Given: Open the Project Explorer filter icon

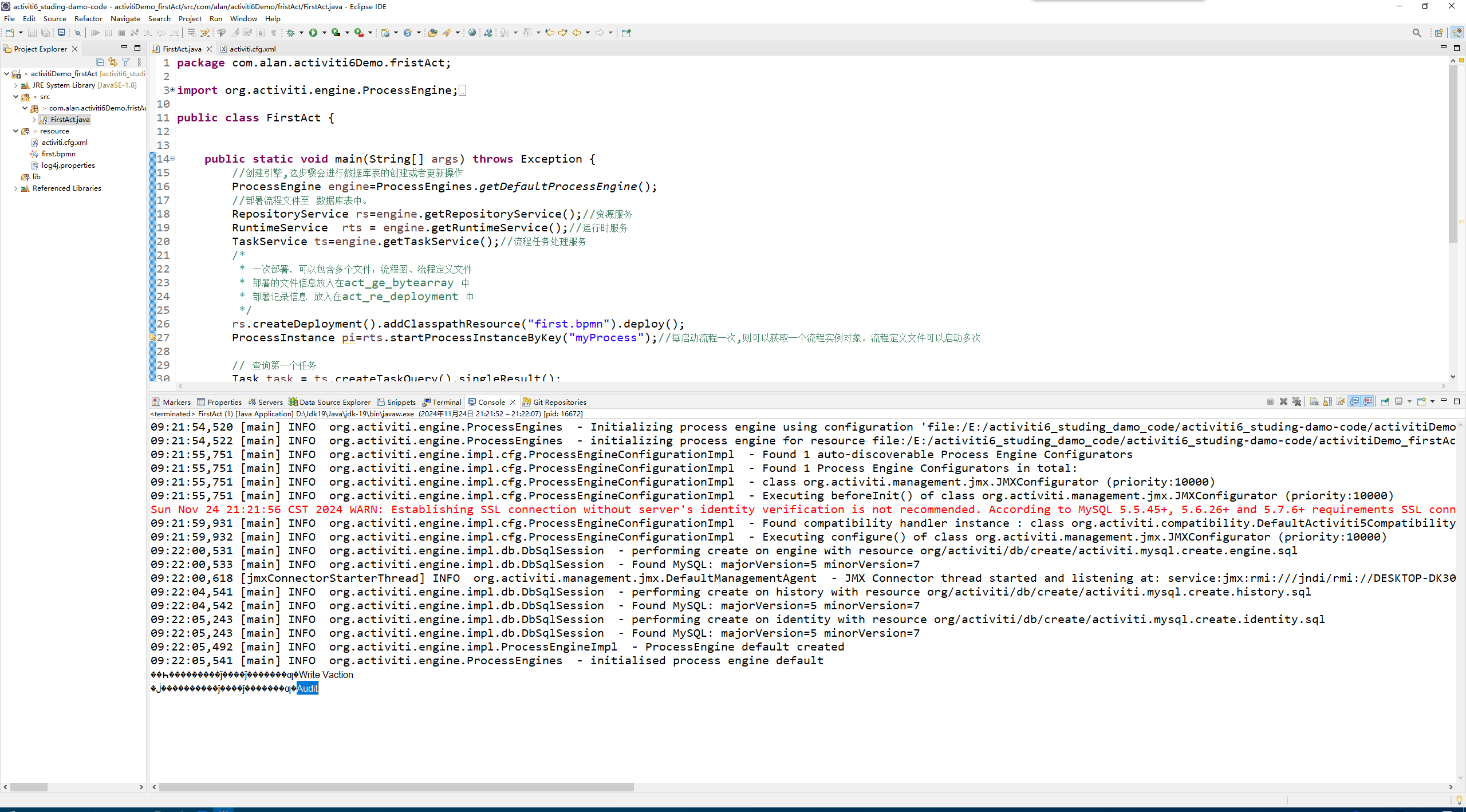Looking at the screenshot, I should click(x=126, y=62).
